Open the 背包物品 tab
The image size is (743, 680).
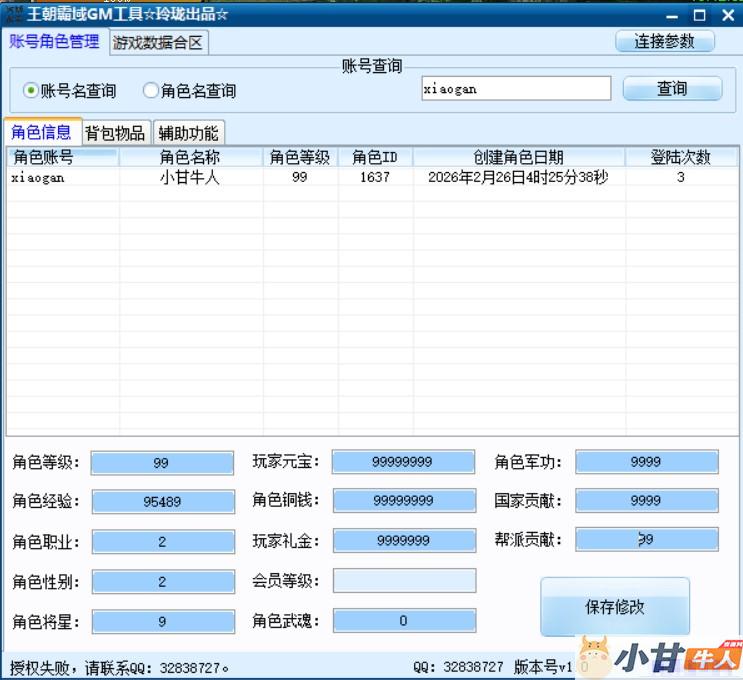tap(115, 133)
